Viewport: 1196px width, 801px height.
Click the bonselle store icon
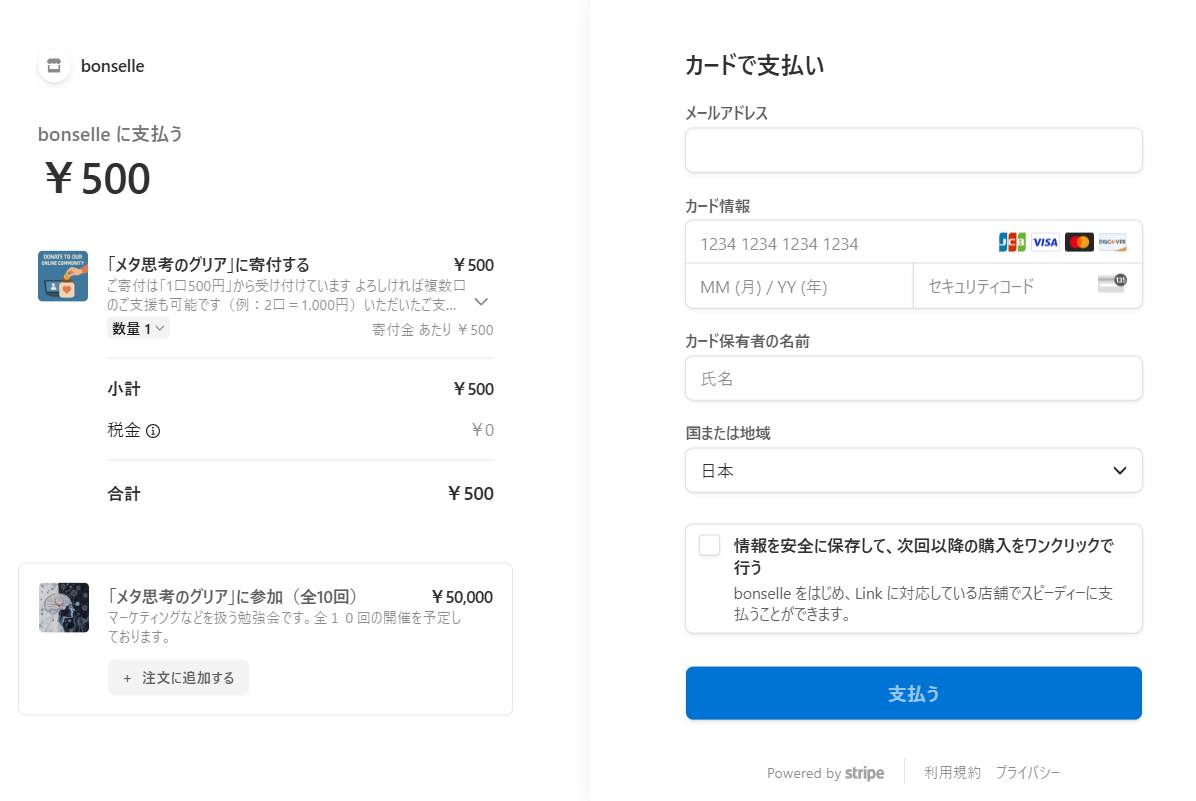[54, 66]
